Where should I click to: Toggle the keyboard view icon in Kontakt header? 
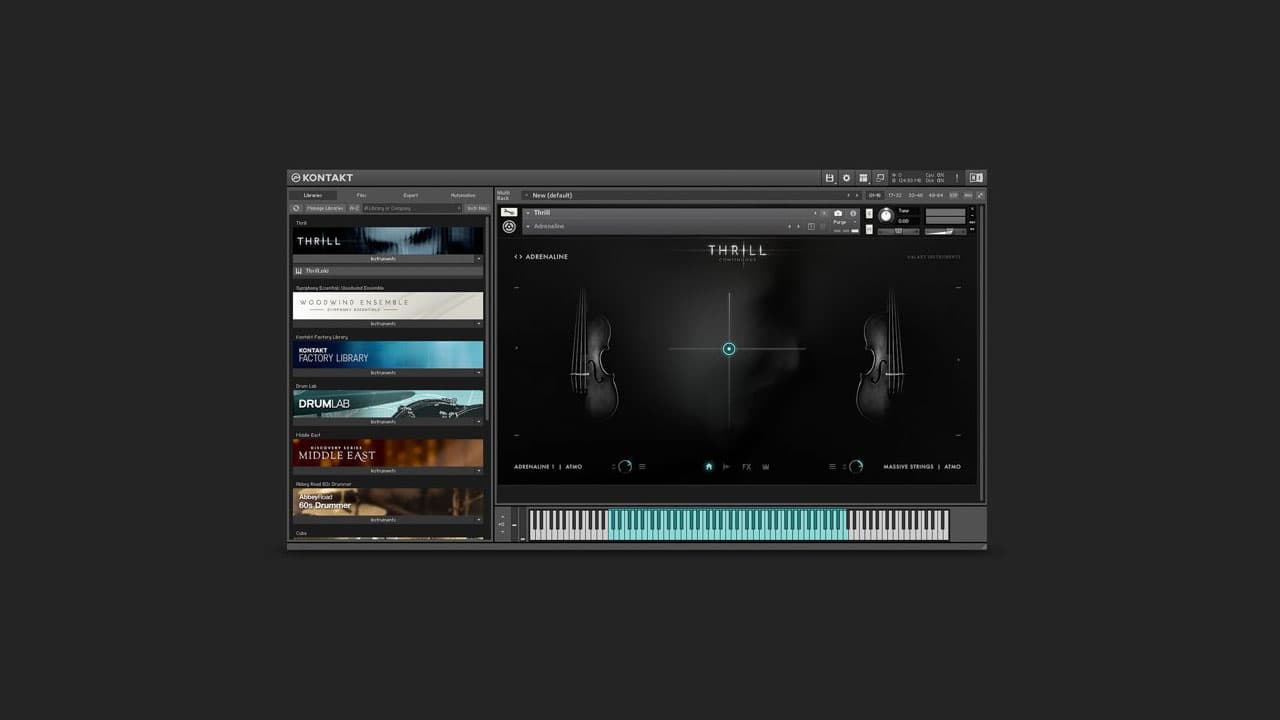point(863,178)
